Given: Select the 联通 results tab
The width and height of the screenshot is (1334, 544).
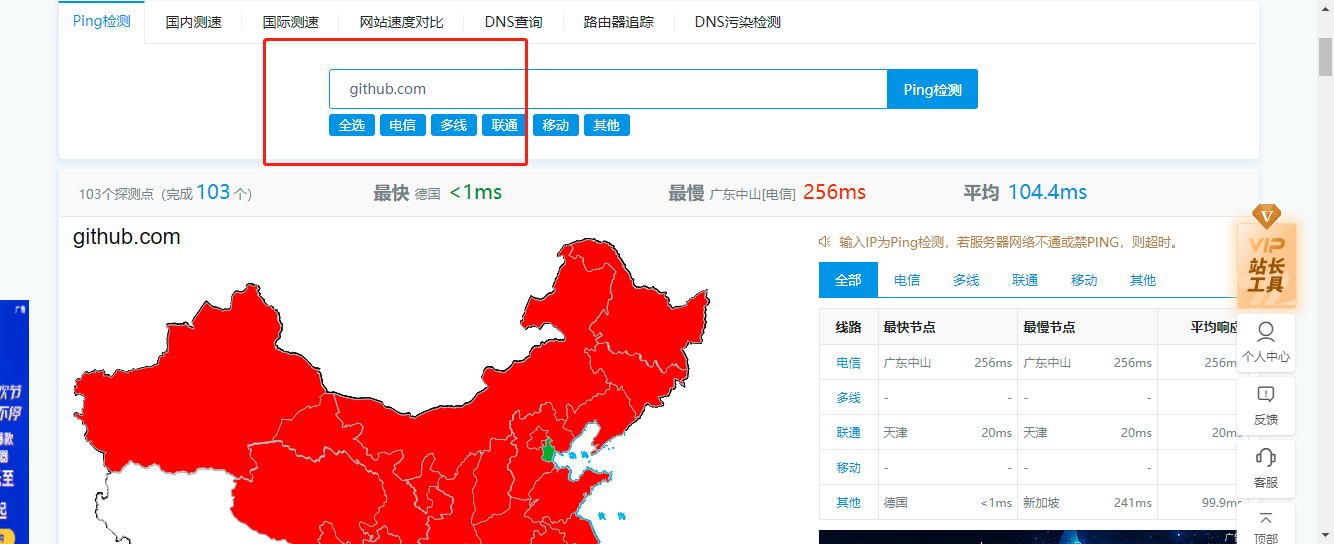Looking at the screenshot, I should pos(1025,280).
